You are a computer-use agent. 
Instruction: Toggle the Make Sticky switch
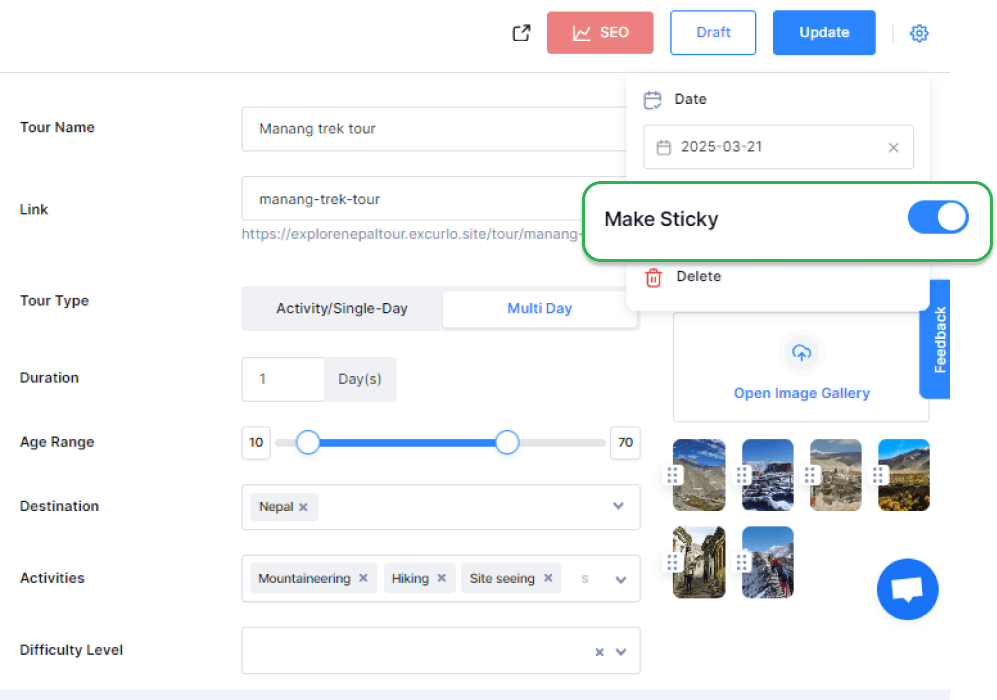point(937,217)
